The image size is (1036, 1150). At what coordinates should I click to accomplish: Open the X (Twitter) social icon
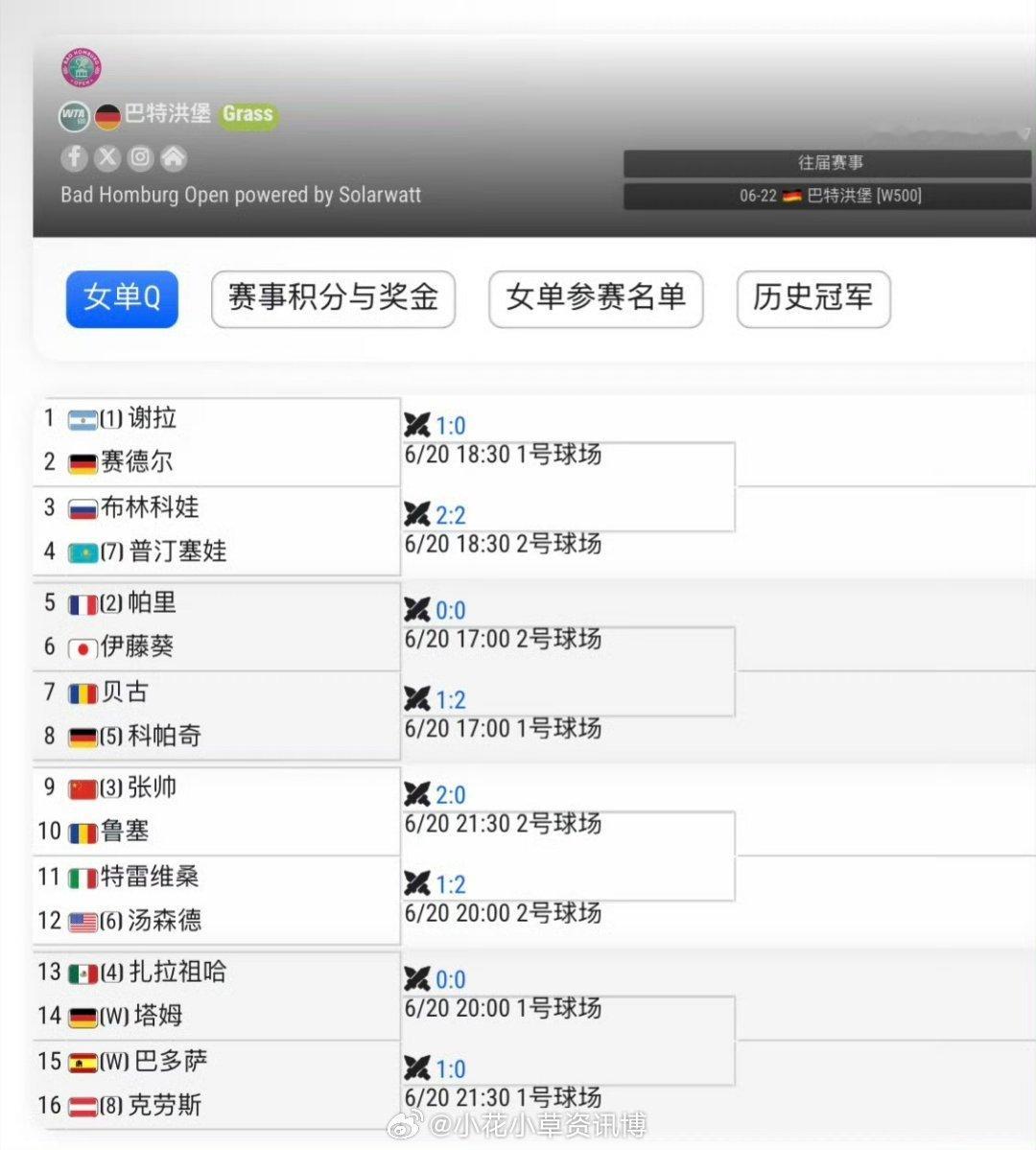coord(107,157)
